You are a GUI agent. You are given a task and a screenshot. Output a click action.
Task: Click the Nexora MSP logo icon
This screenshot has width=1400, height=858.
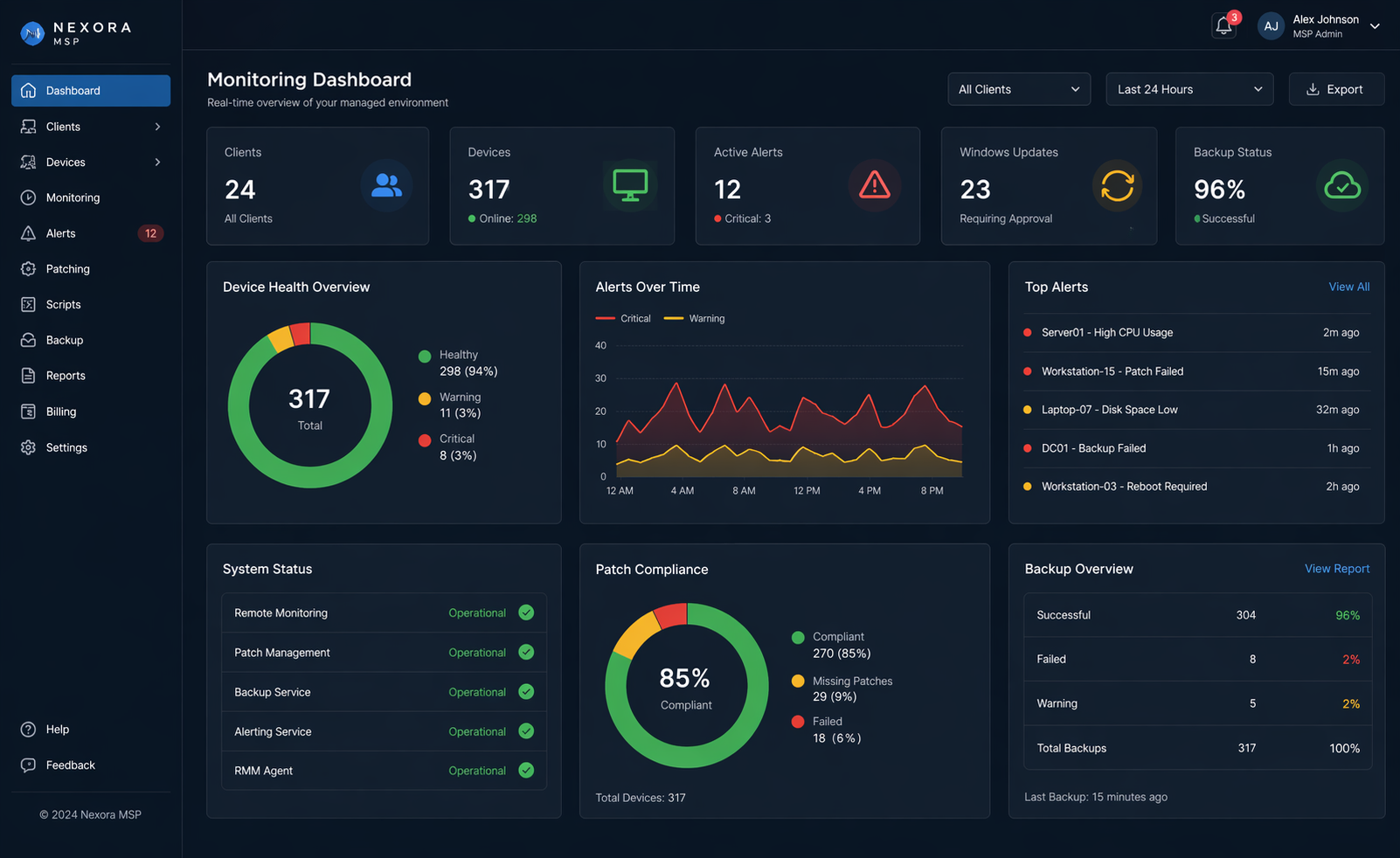tap(32, 33)
